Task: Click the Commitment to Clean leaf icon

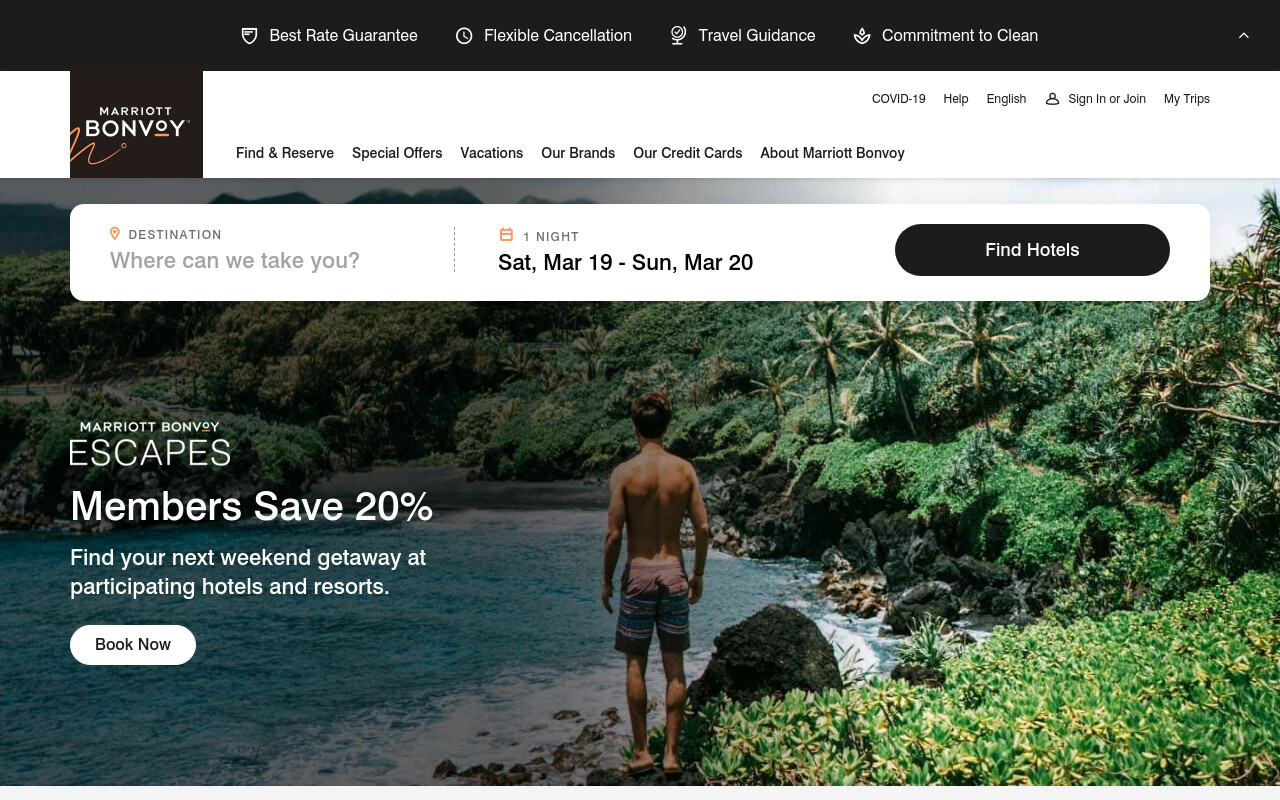Action: (862, 36)
